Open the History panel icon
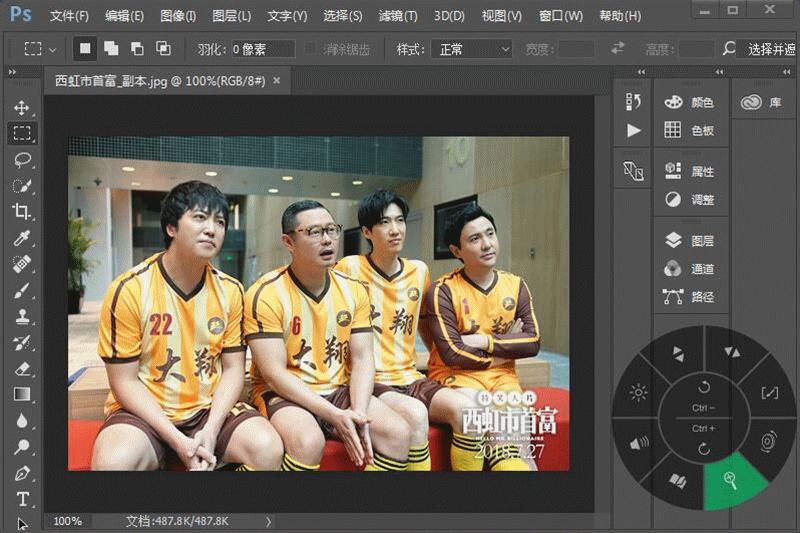Screen dimensions: 800x533 coord(633,102)
